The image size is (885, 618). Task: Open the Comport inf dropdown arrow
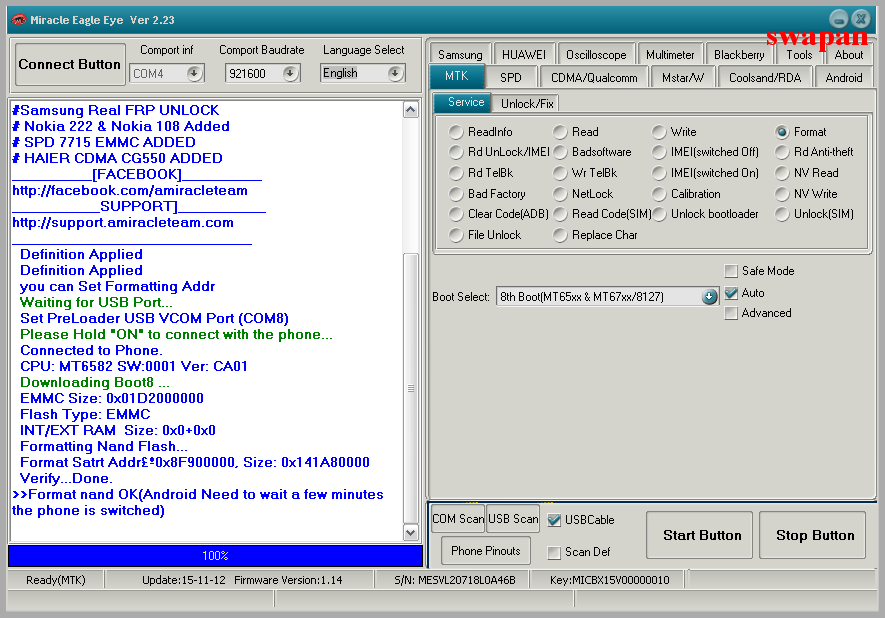194,73
